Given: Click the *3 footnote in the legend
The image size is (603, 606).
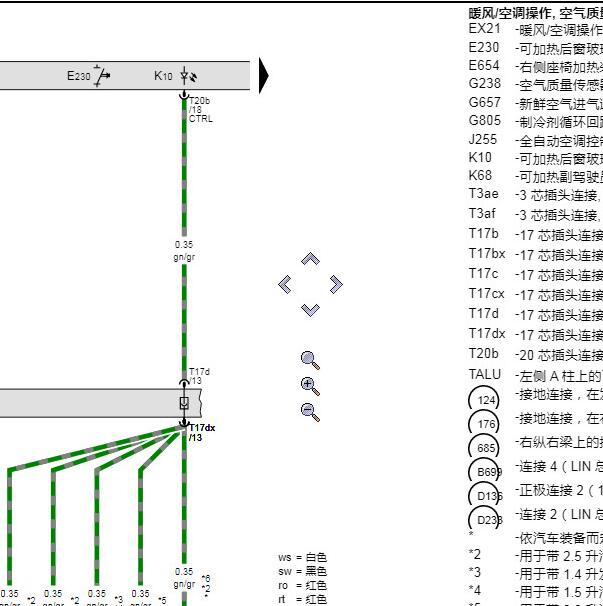Looking at the screenshot, I should 536,573.
